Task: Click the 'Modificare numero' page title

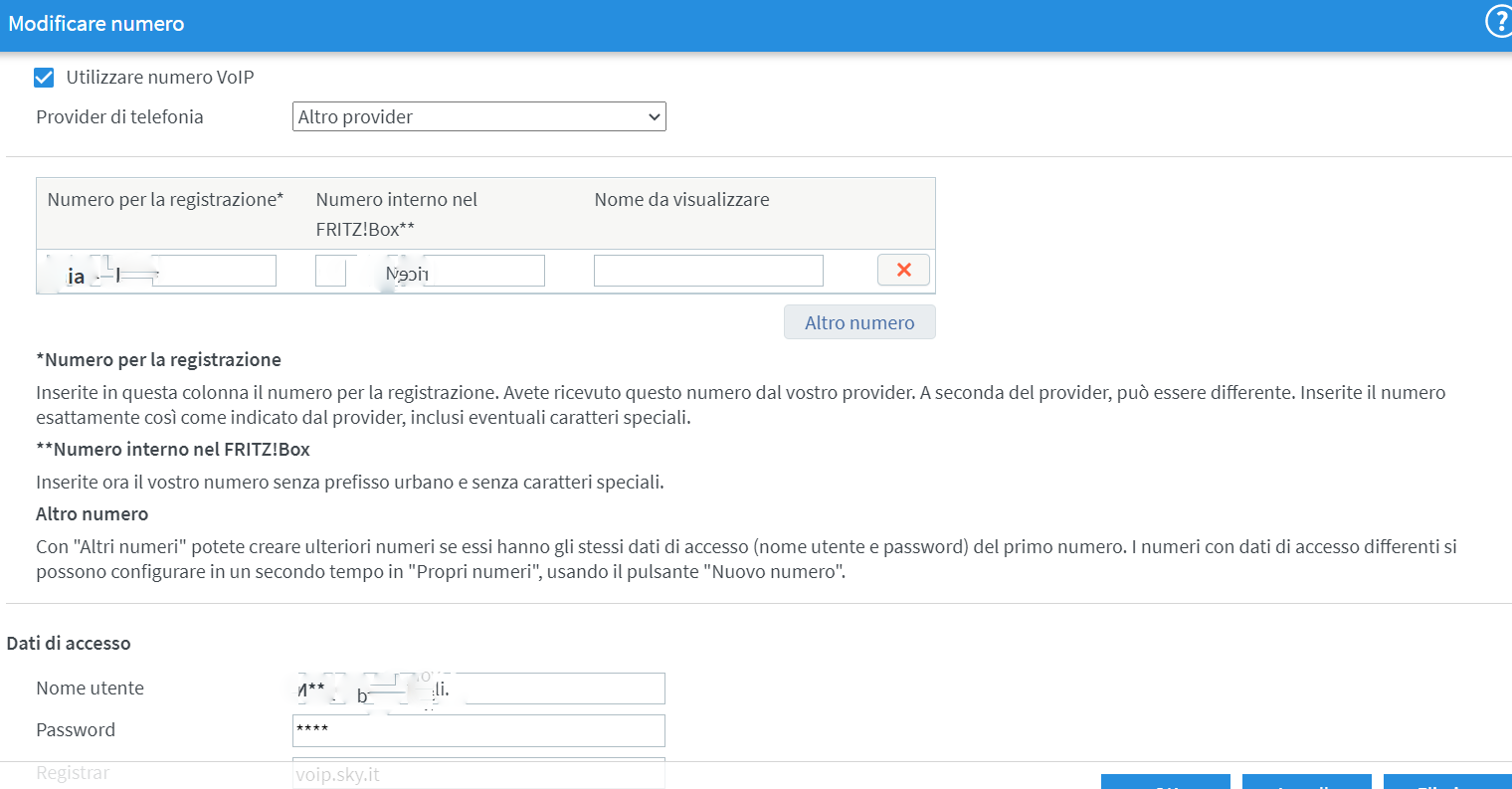Action: [96, 24]
